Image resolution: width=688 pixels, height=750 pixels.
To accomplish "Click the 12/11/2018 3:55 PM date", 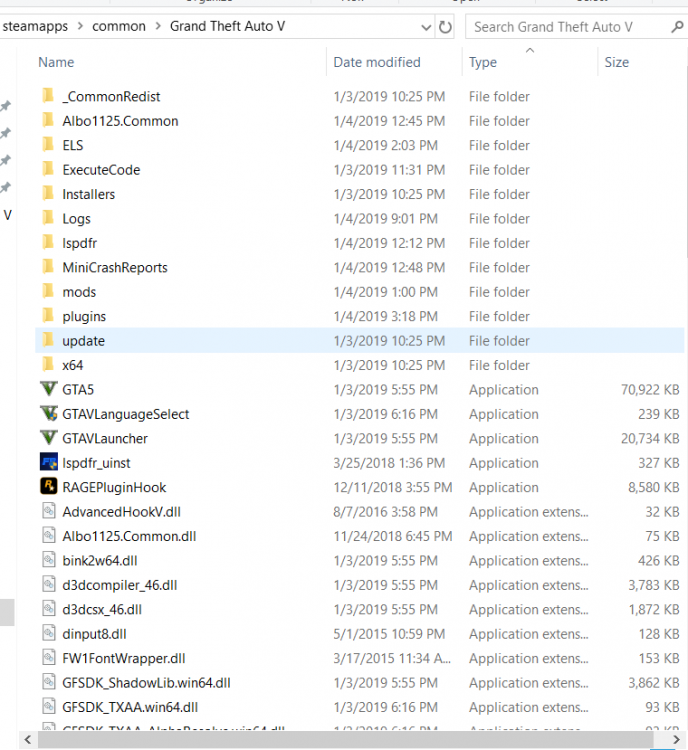I will 393,487.
